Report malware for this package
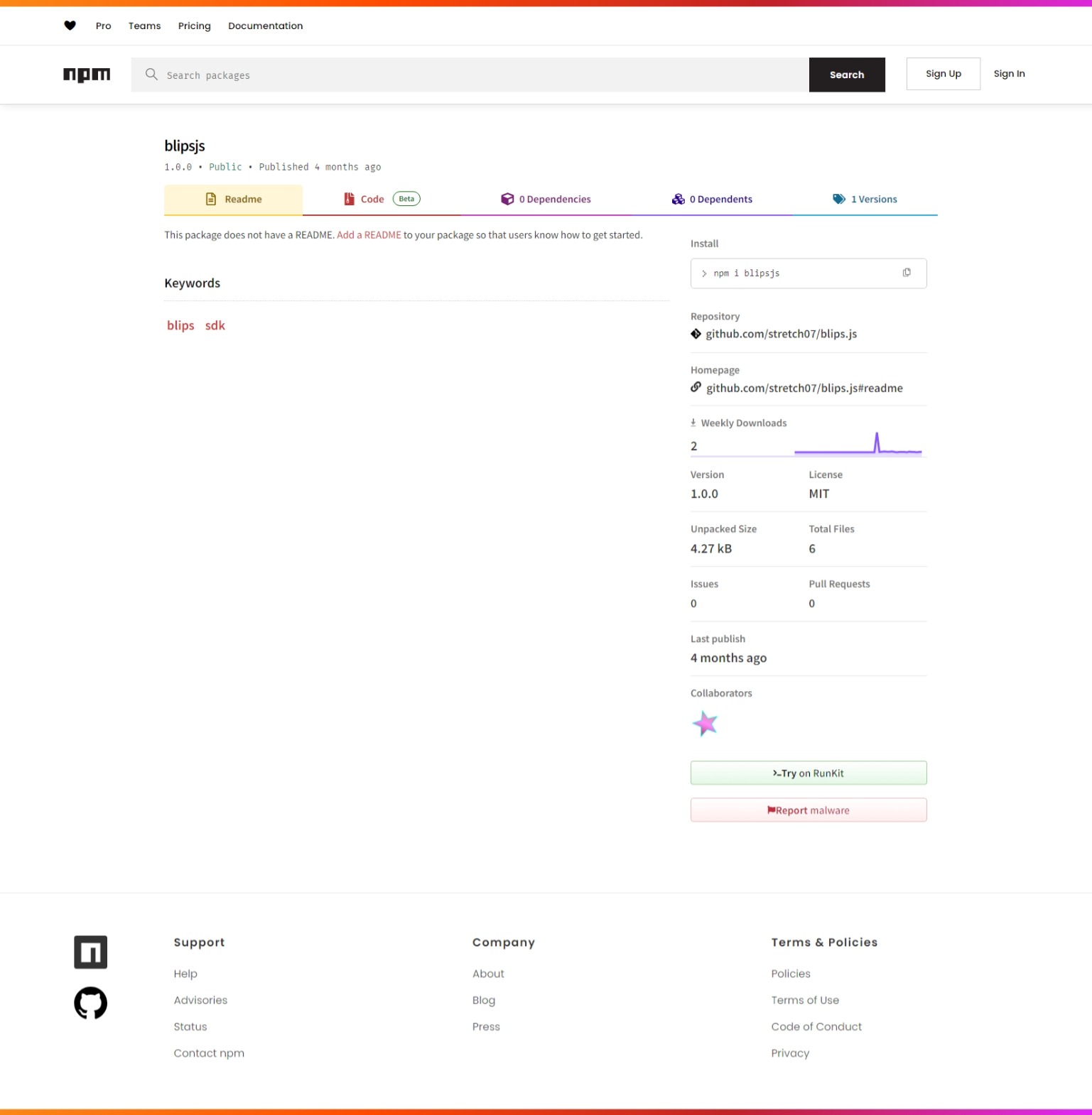Image resolution: width=1092 pixels, height=1115 pixels. click(808, 810)
